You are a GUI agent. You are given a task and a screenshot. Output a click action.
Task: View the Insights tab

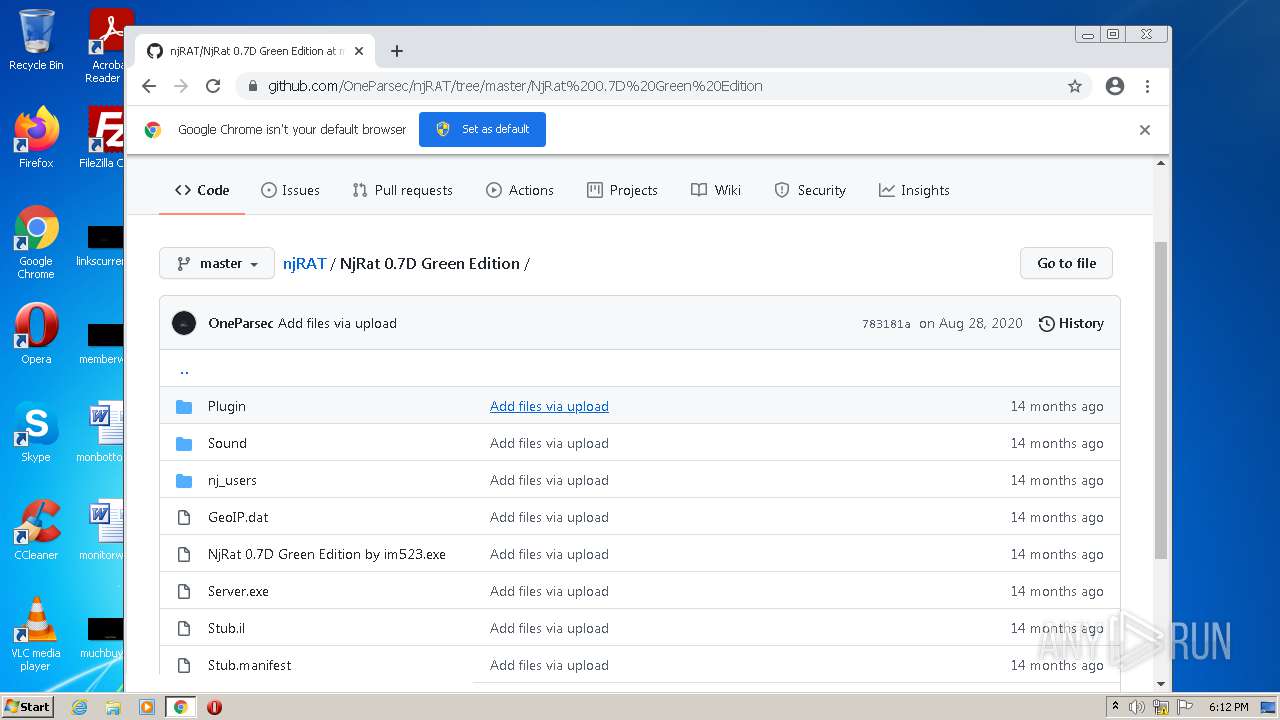[914, 190]
